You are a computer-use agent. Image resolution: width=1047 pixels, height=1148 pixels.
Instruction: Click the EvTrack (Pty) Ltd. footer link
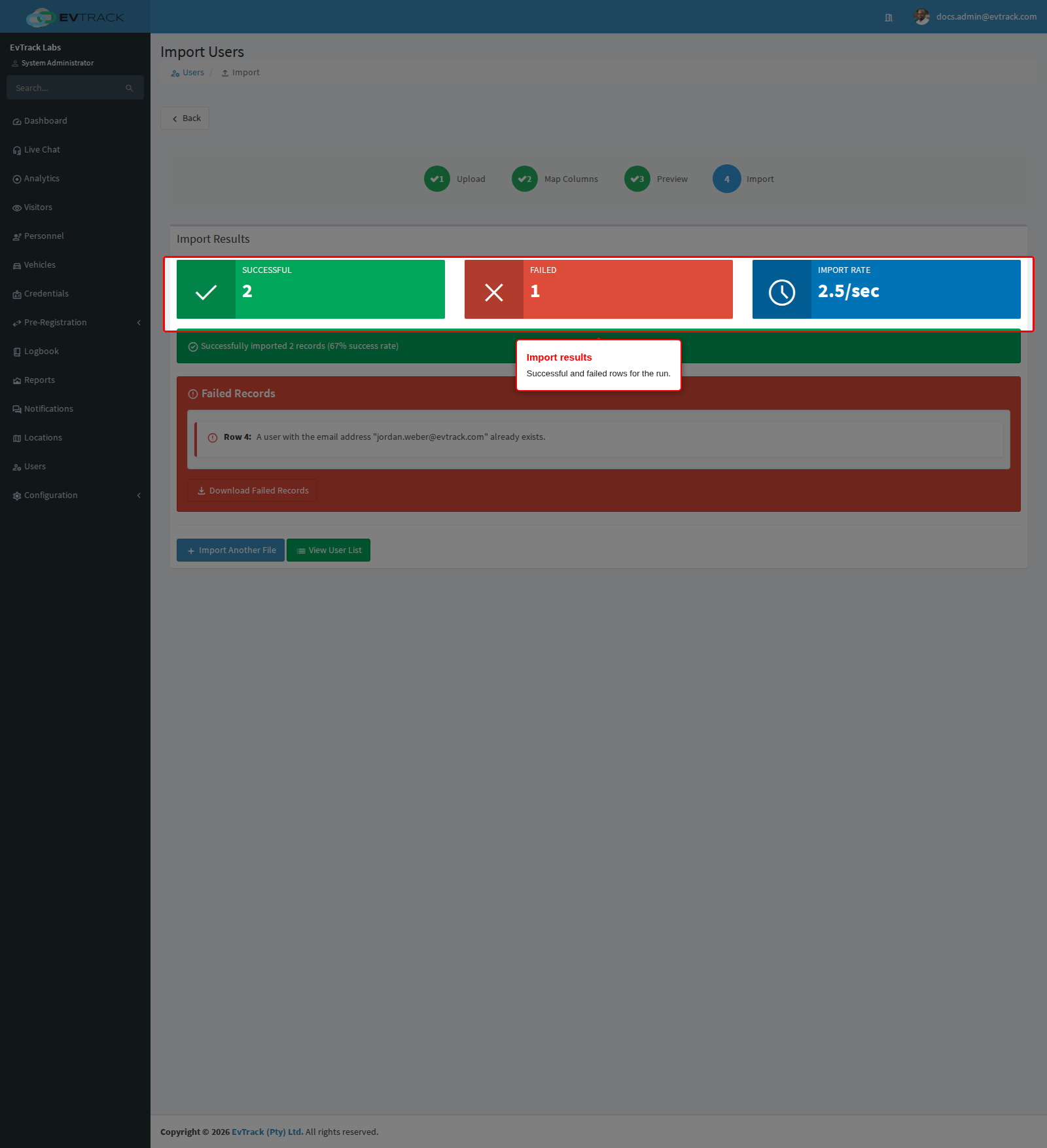pos(268,1132)
